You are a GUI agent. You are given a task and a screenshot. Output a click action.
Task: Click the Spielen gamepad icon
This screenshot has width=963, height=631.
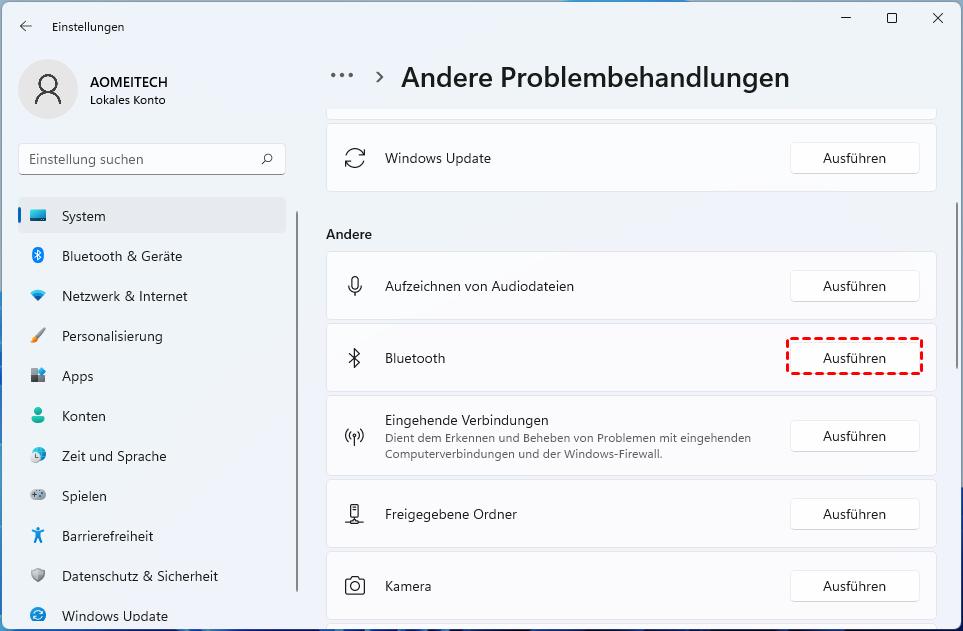38,495
